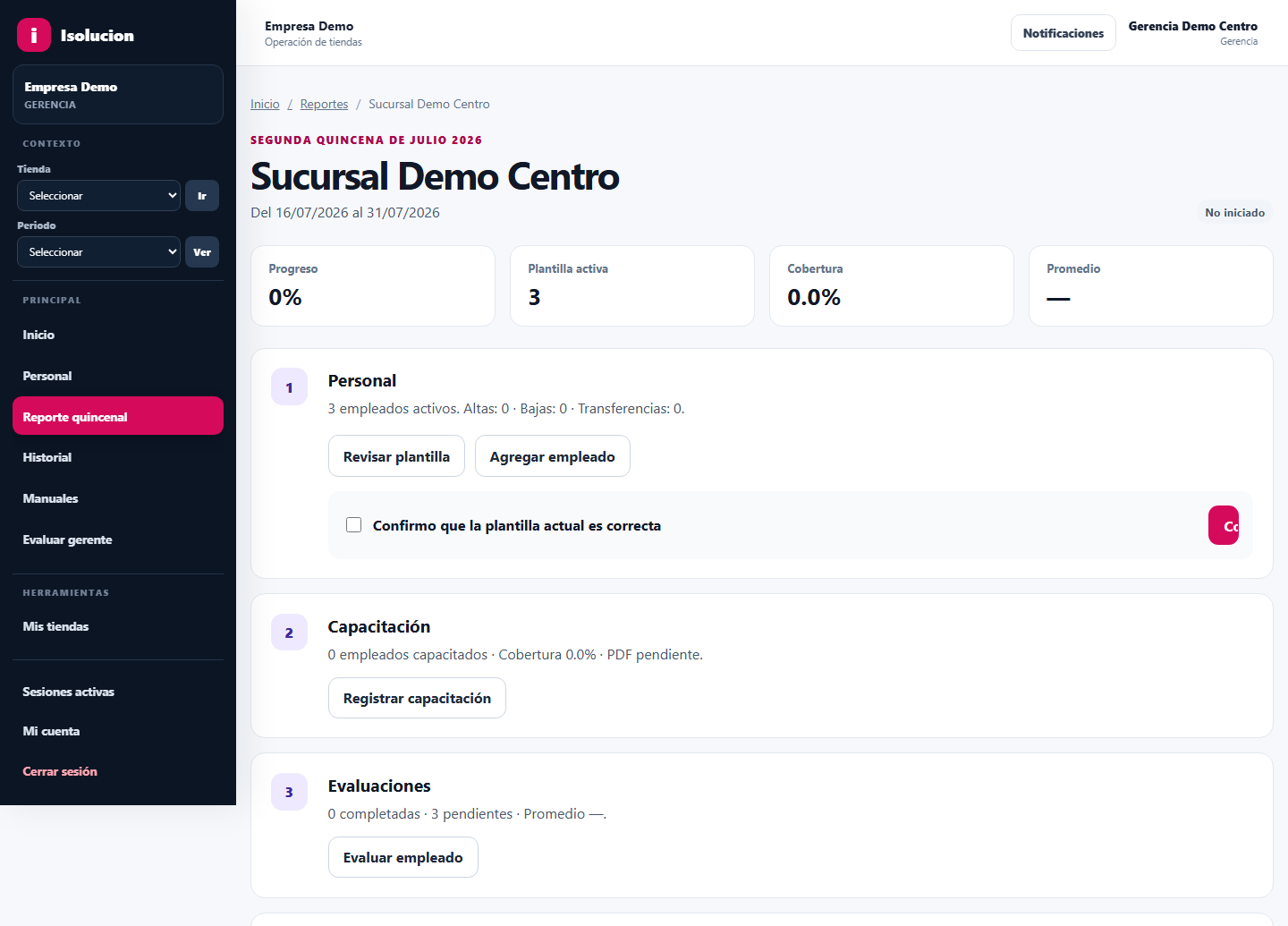This screenshot has height=926, width=1288.
Task: Tick the plantilla actual confirmation checkbox
Action: click(354, 524)
